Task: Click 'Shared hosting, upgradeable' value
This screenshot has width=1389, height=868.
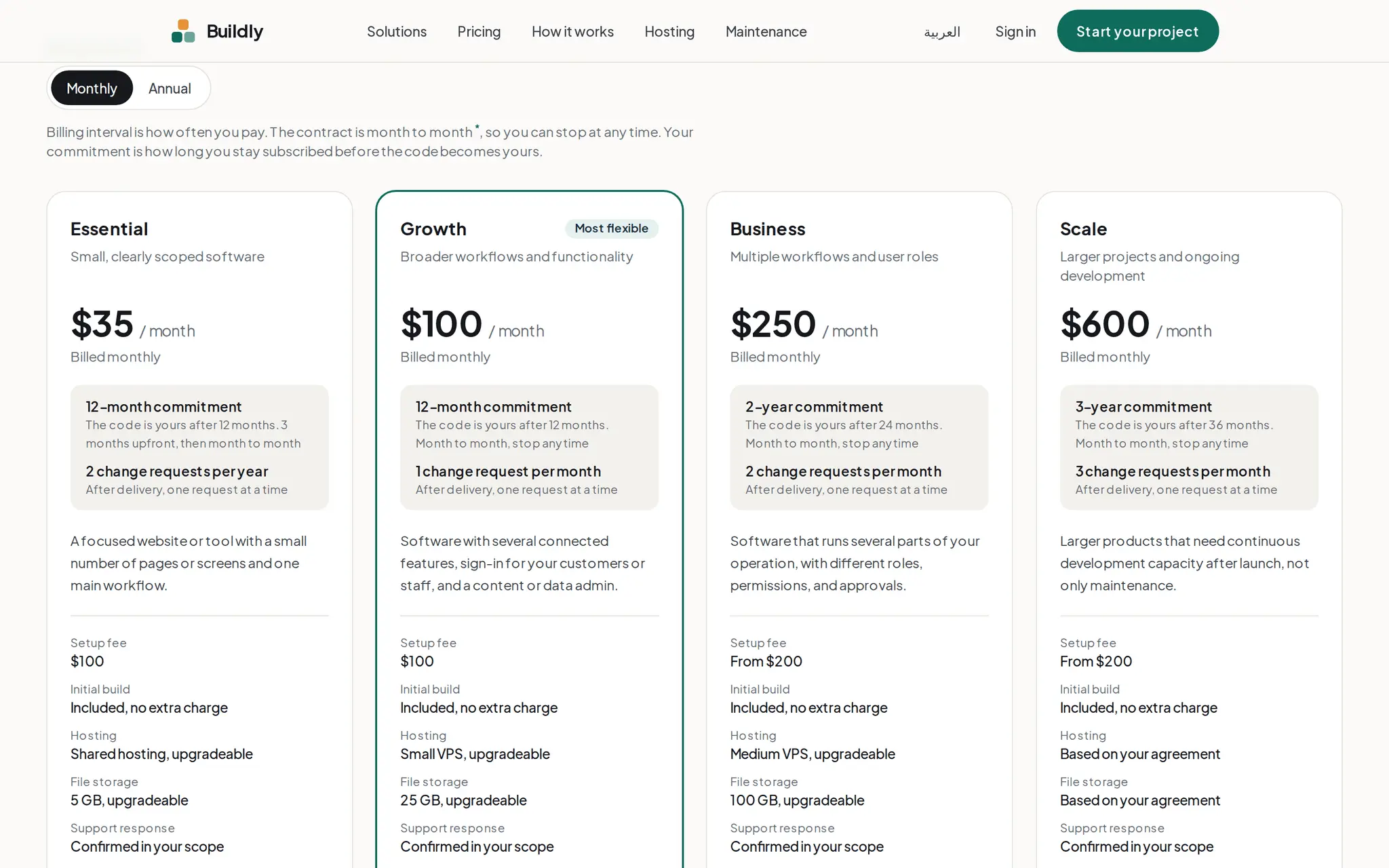Action: click(x=161, y=754)
